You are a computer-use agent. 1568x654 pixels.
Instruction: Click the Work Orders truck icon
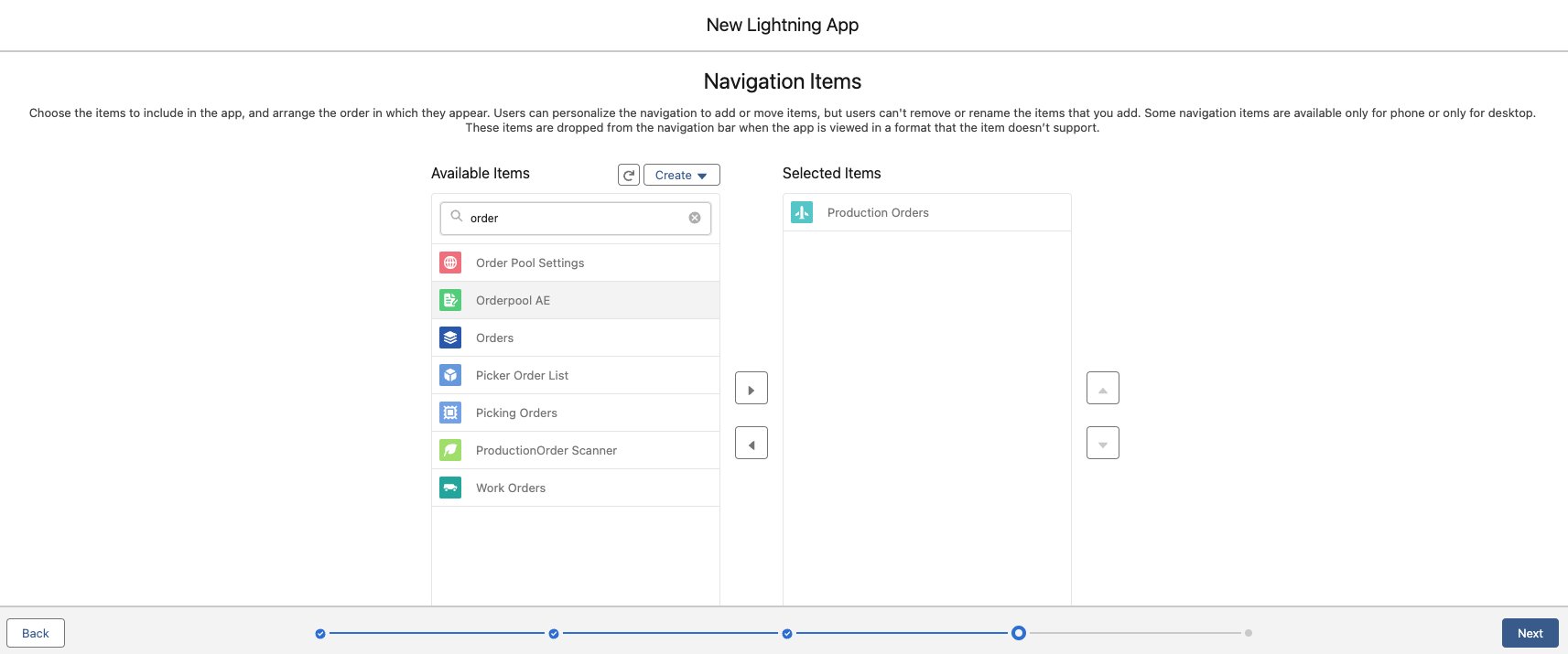[450, 488]
